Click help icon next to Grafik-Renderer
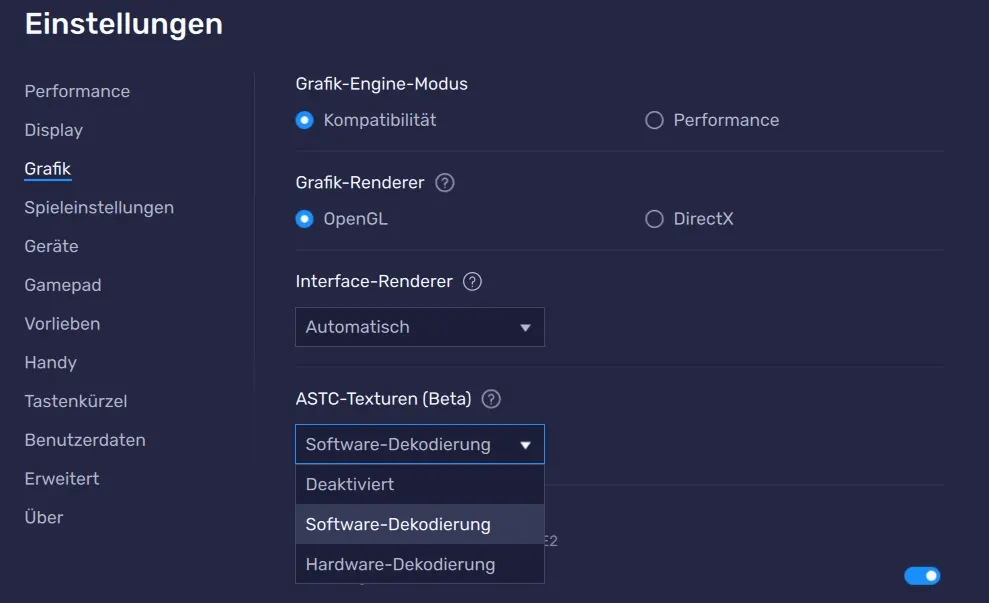The image size is (989, 603). click(445, 183)
